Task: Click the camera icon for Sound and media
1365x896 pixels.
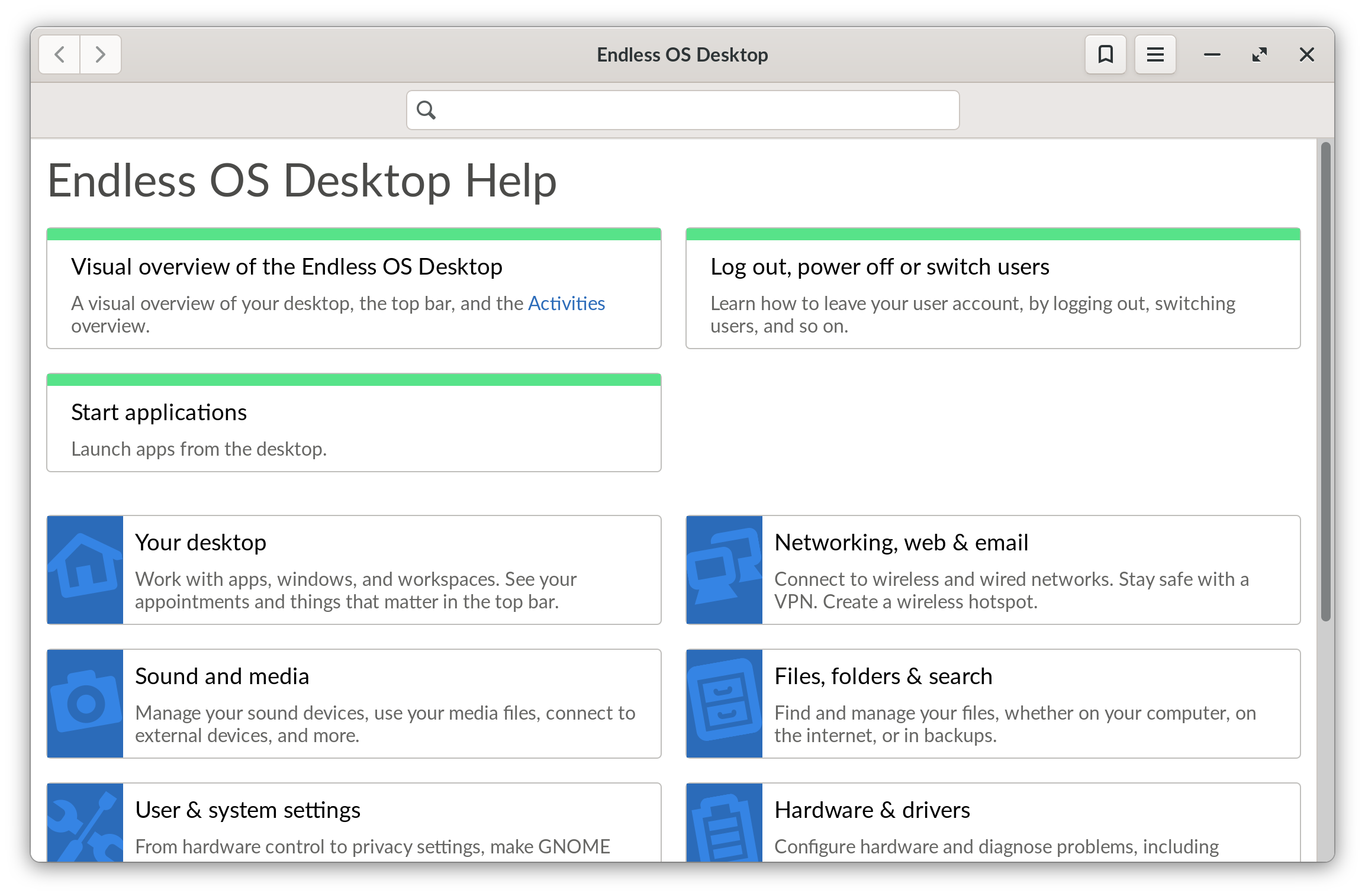Action: point(85,704)
